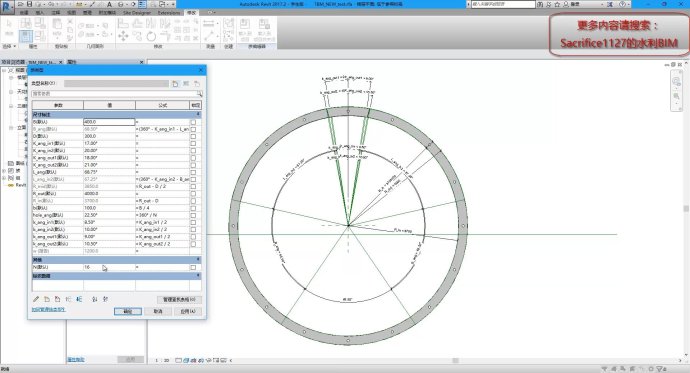Expand the first node in project browser tree

click(x=4, y=70)
